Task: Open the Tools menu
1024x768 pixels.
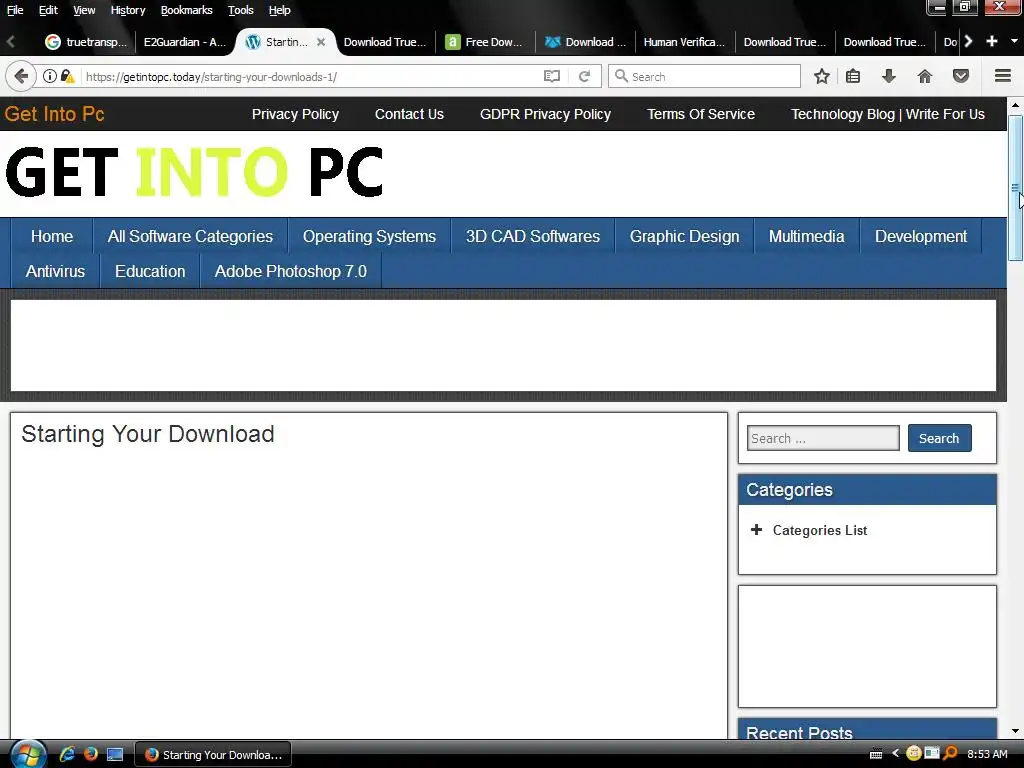Action: 240,10
